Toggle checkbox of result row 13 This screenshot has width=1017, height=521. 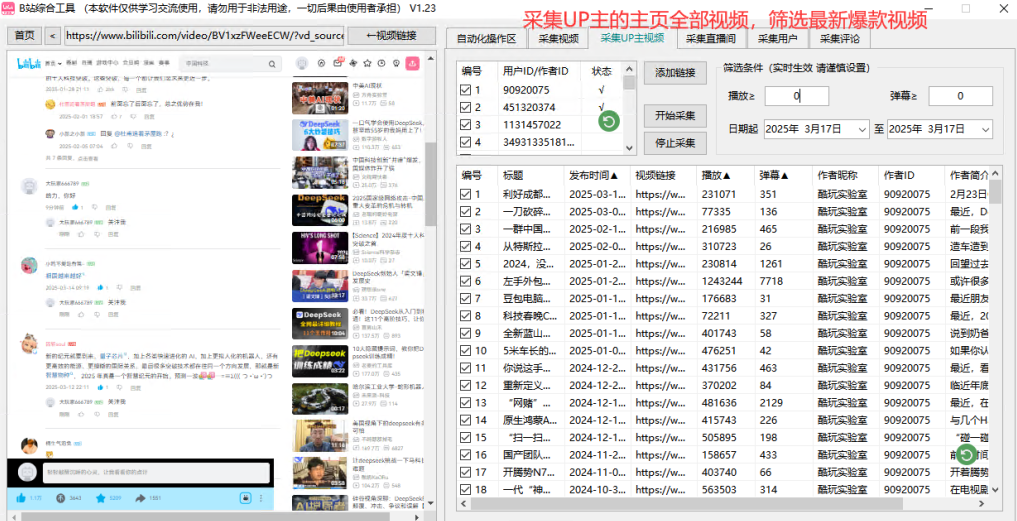click(465, 402)
